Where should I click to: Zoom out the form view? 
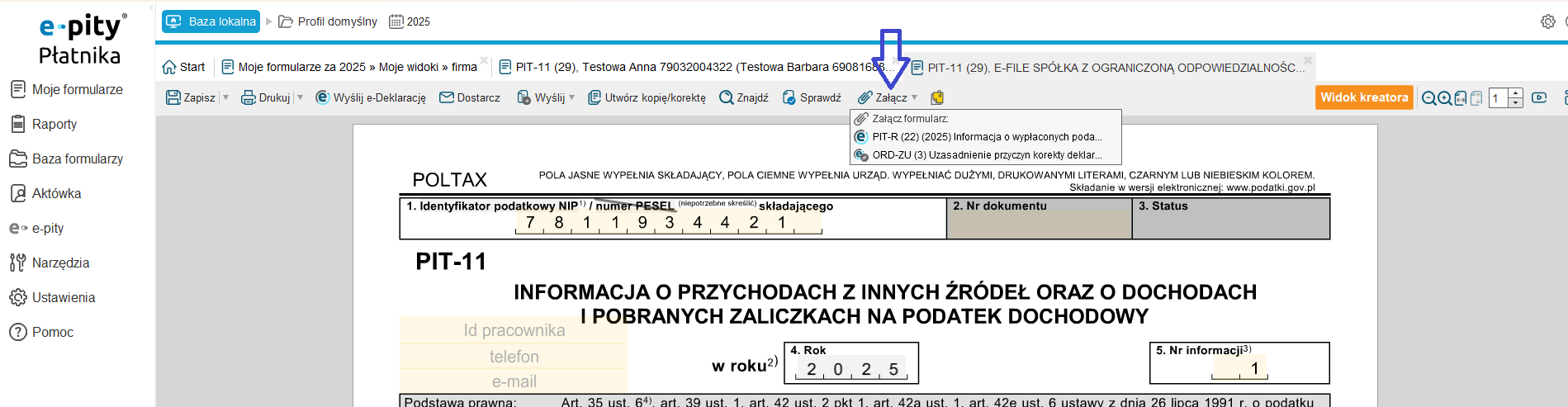point(1428,98)
